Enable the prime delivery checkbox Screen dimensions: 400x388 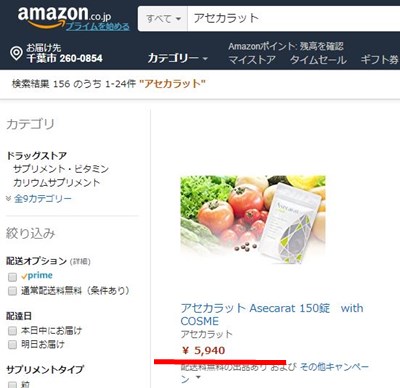click(x=12, y=277)
